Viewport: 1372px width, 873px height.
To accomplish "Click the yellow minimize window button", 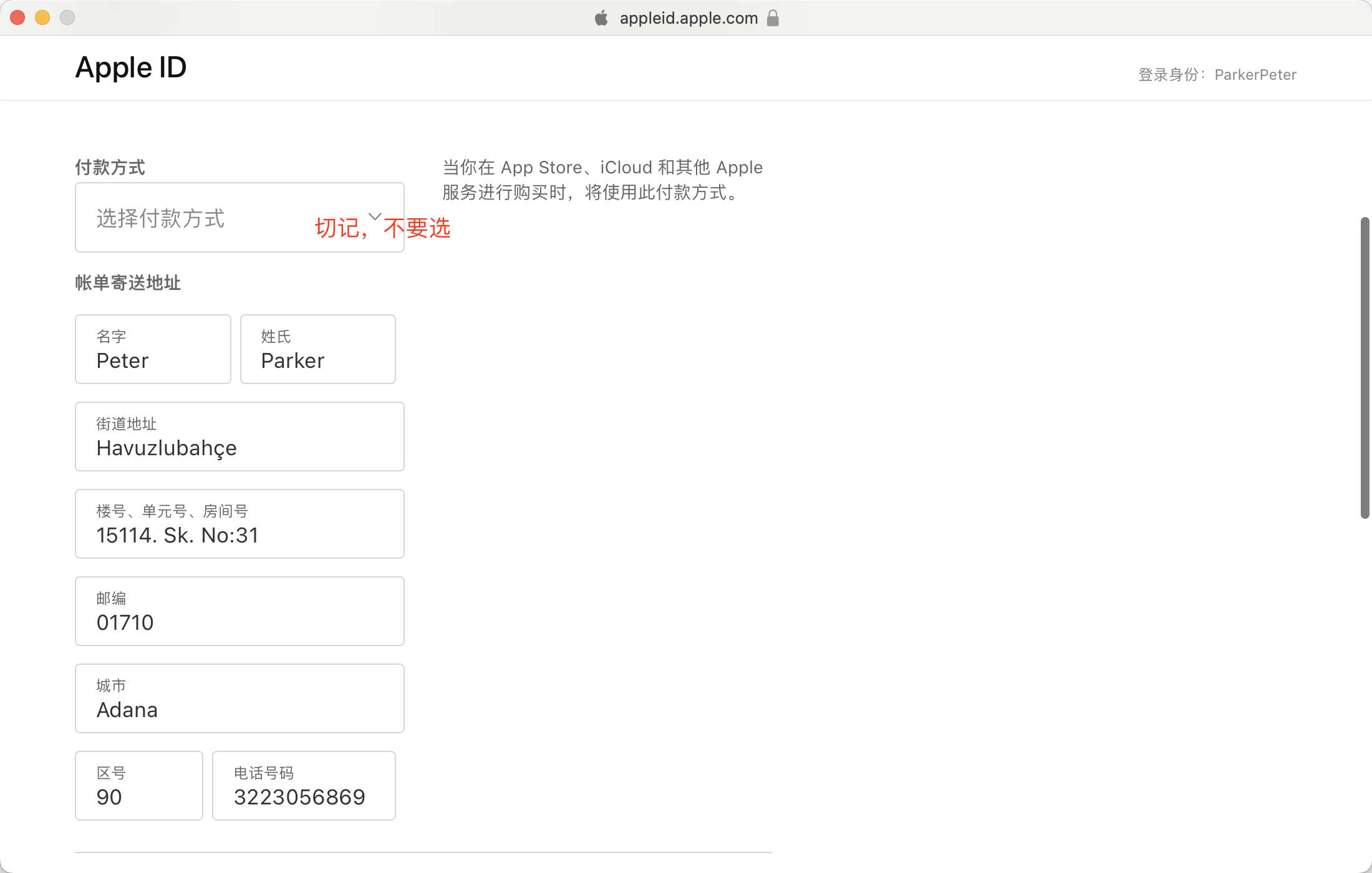I will (42, 17).
